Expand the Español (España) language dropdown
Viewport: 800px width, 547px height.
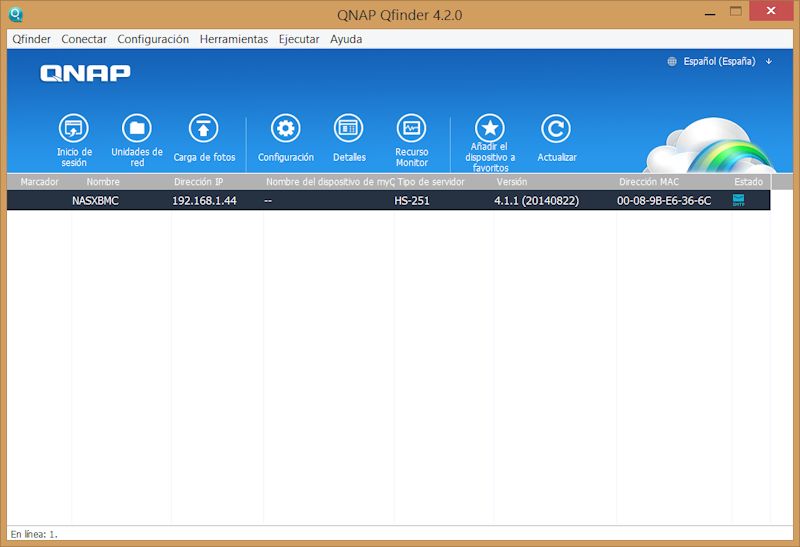tap(768, 61)
